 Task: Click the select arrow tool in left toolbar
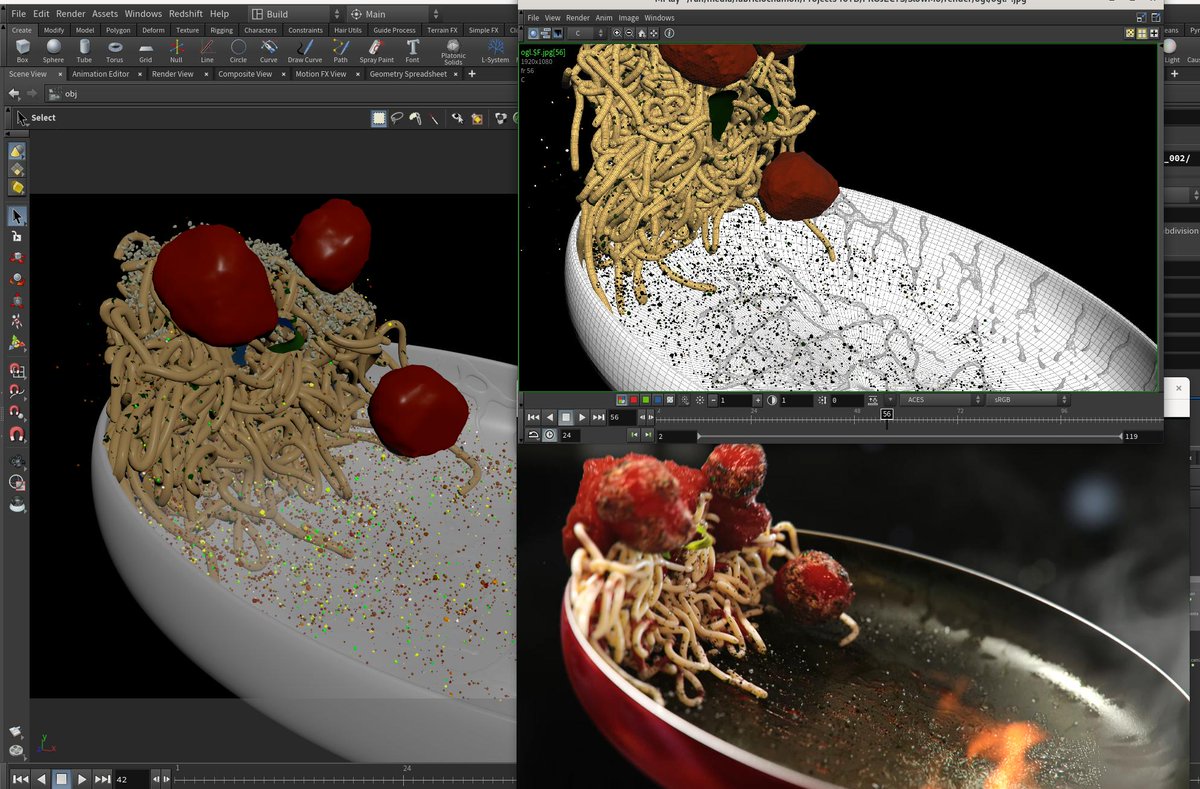(x=17, y=217)
